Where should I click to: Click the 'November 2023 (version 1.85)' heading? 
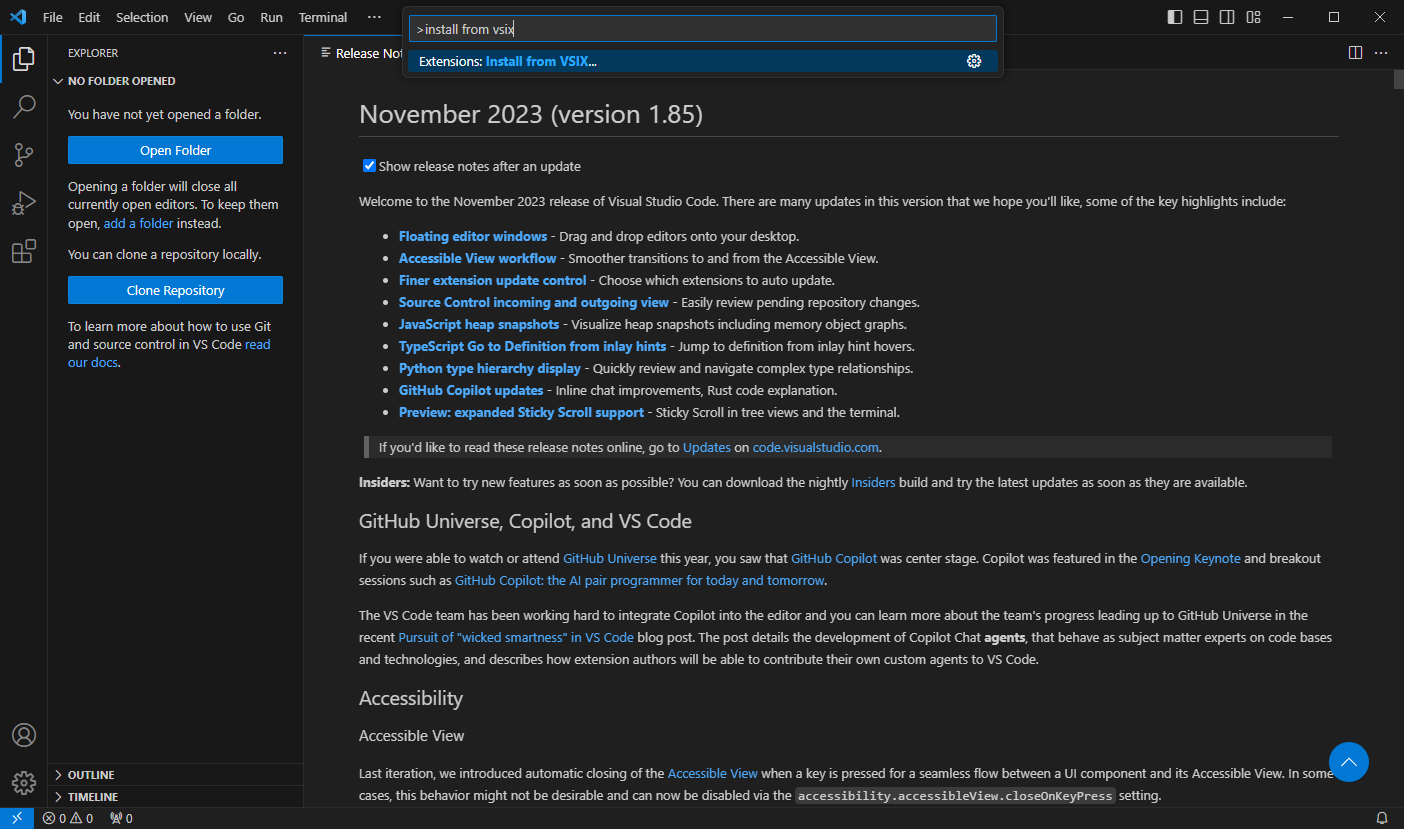coord(531,114)
